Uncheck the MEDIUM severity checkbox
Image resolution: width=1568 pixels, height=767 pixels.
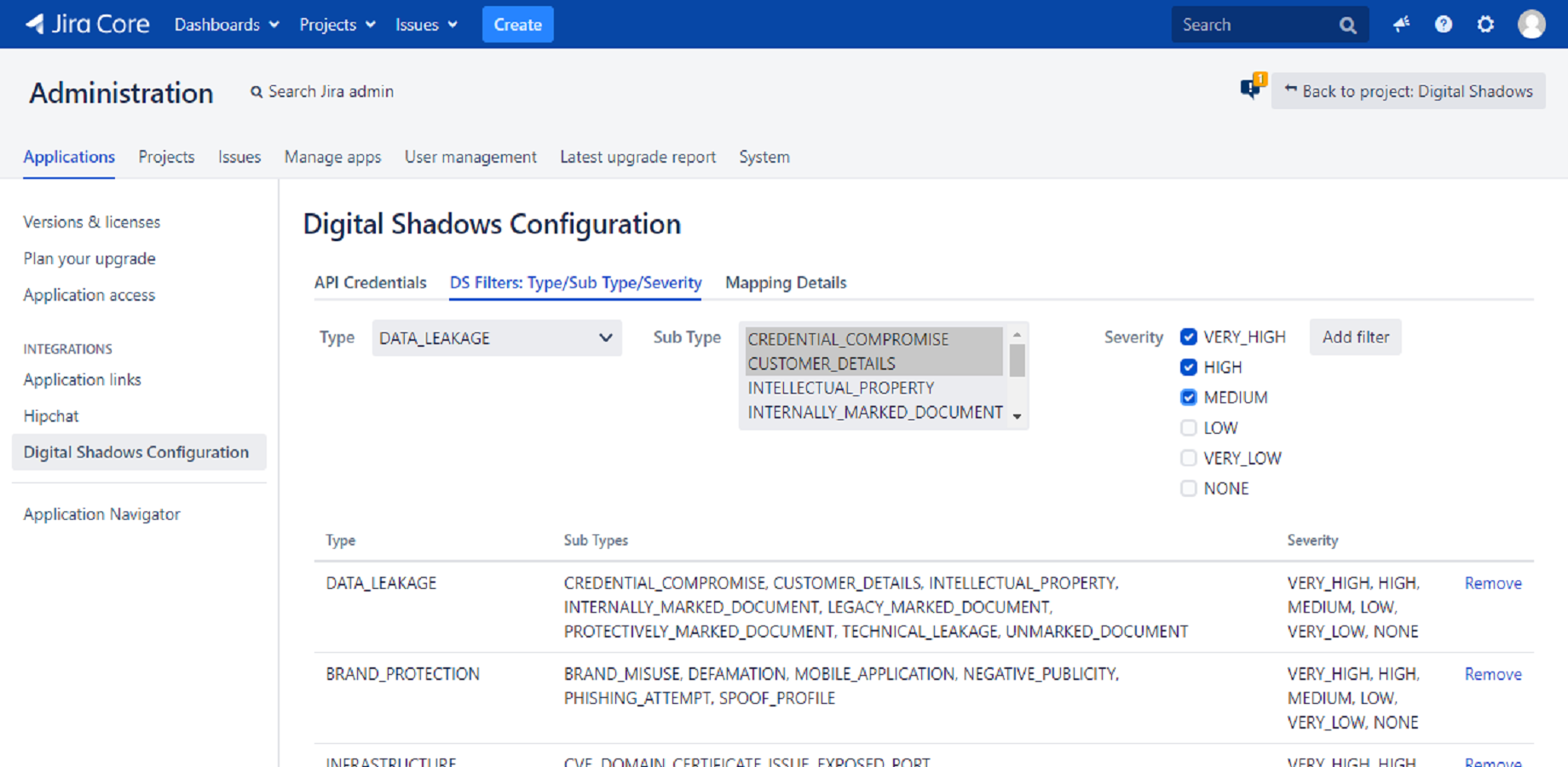(x=1188, y=397)
